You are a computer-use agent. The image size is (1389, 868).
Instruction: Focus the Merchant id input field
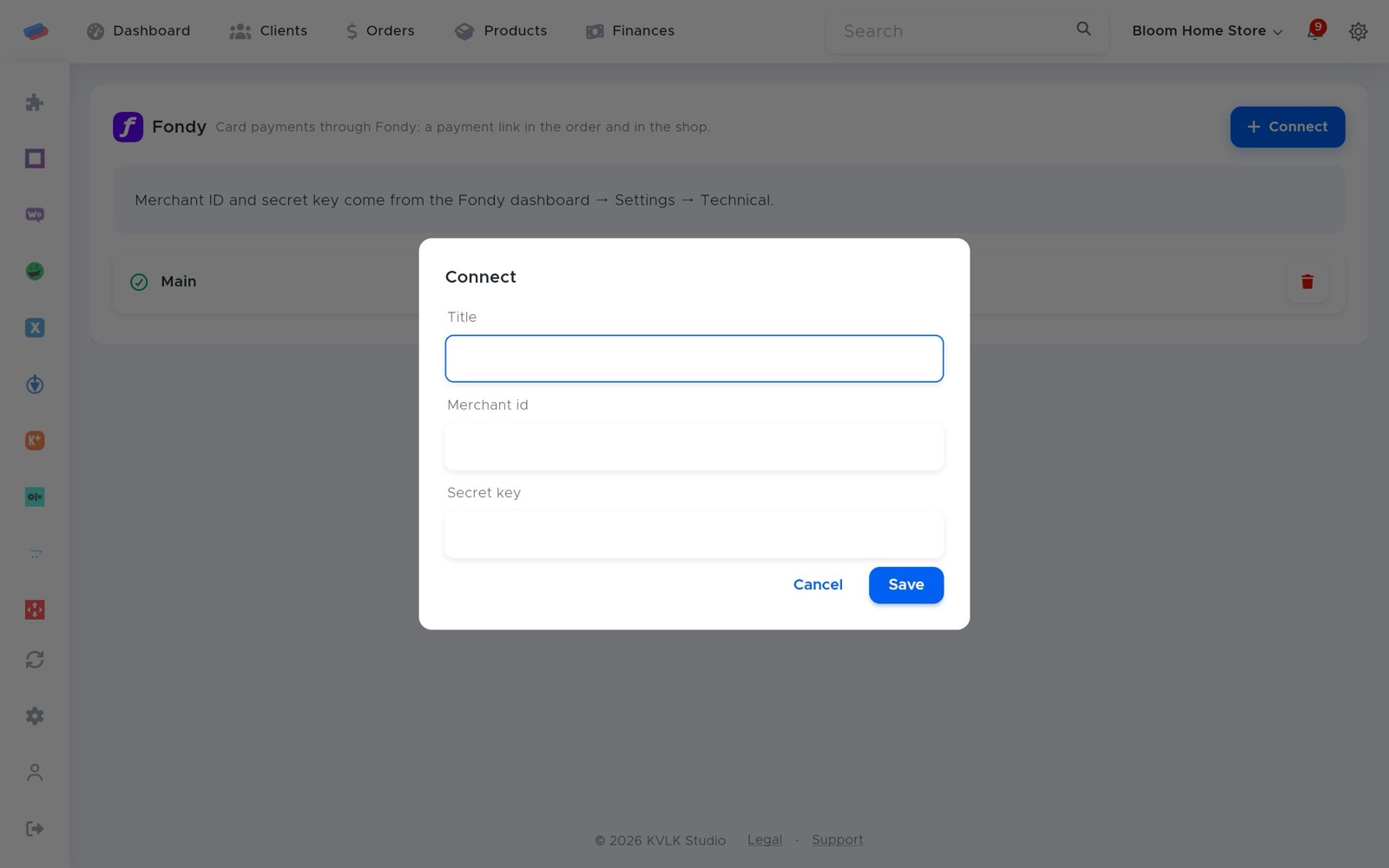pyautogui.click(x=694, y=447)
